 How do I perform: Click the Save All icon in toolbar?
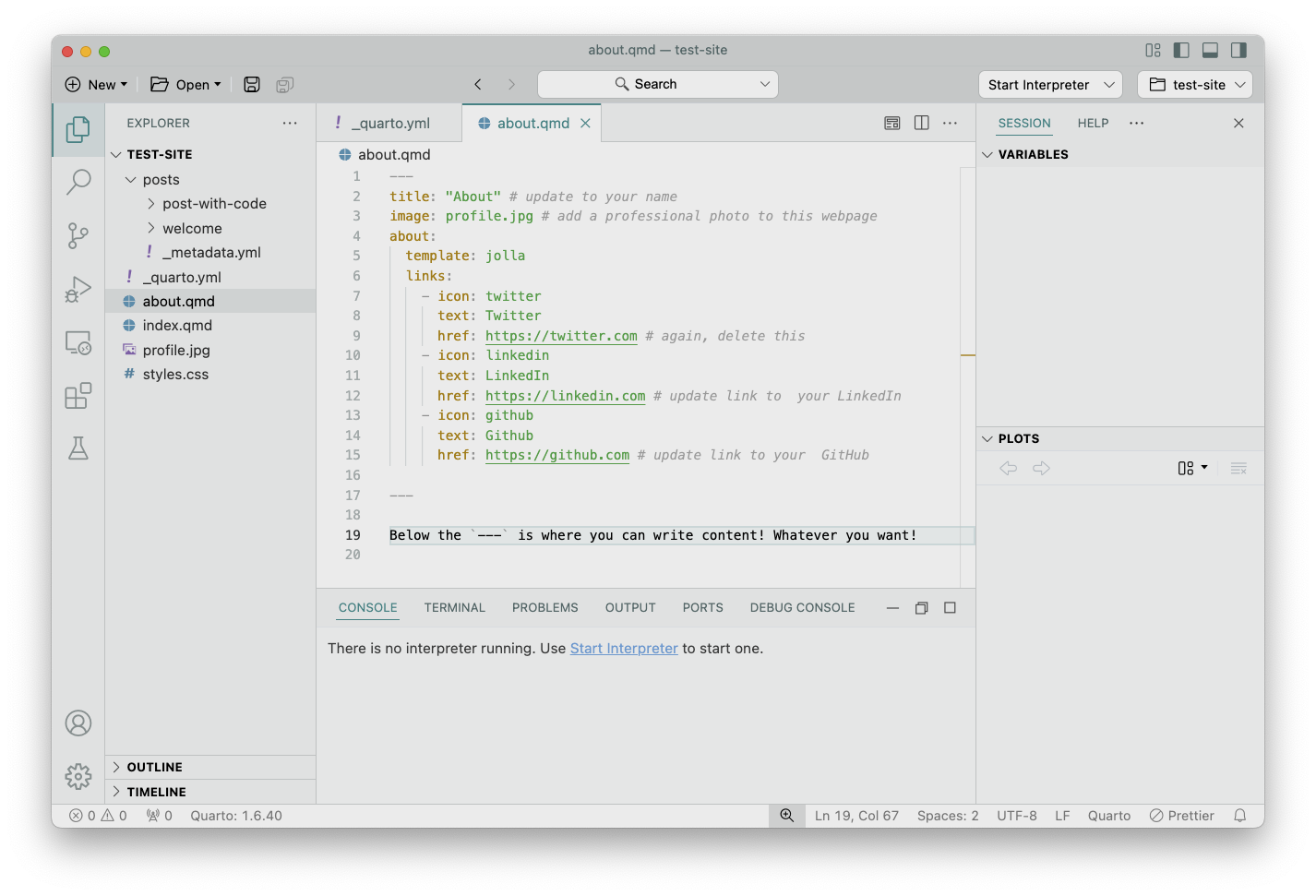[284, 85]
